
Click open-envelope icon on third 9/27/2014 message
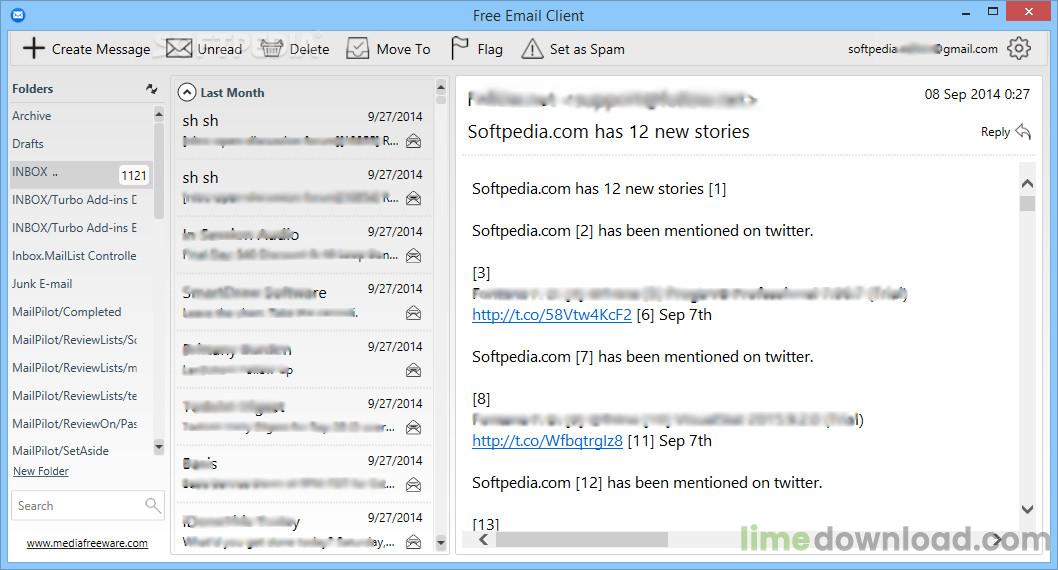(414, 256)
